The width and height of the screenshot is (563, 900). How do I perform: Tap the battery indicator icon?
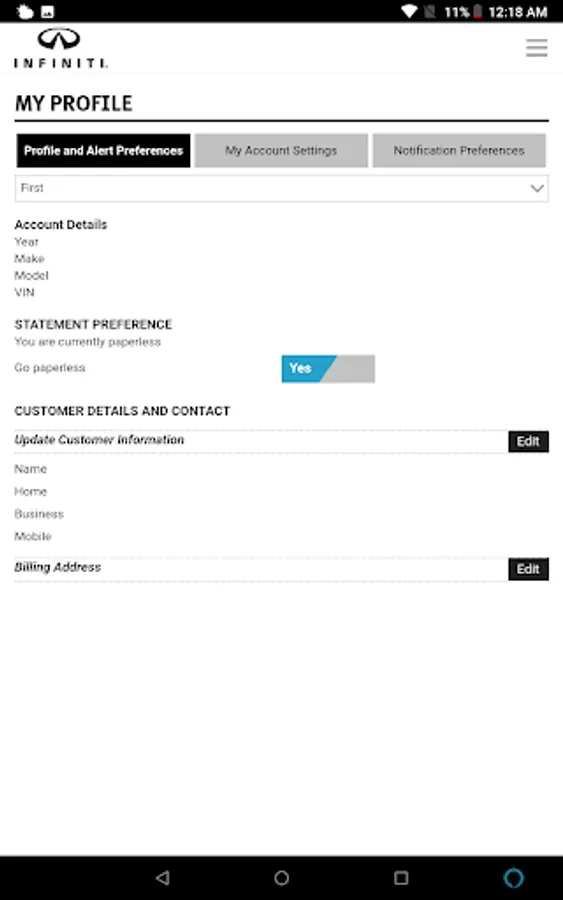[477, 11]
